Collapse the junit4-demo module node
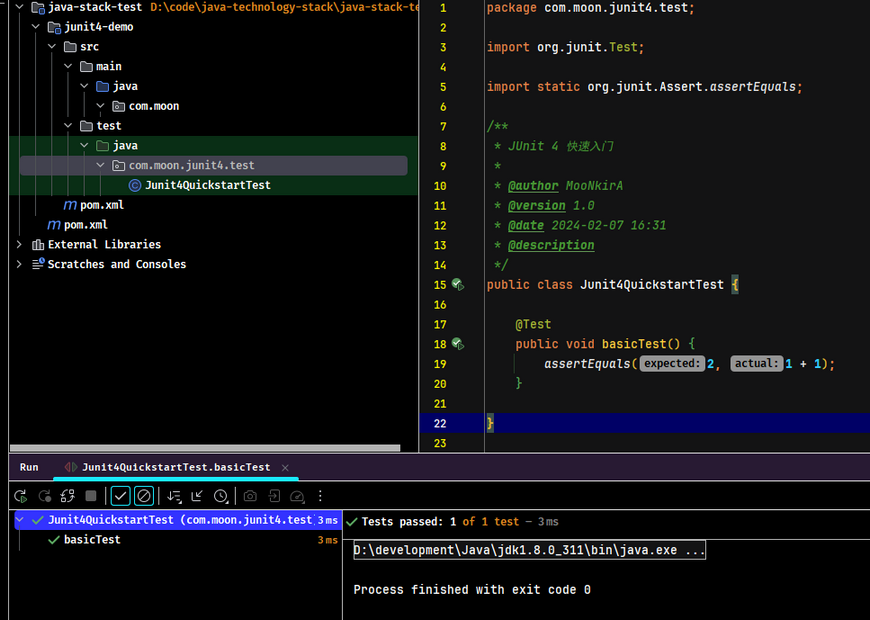Screen dimensions: 870x620 coord(36,27)
